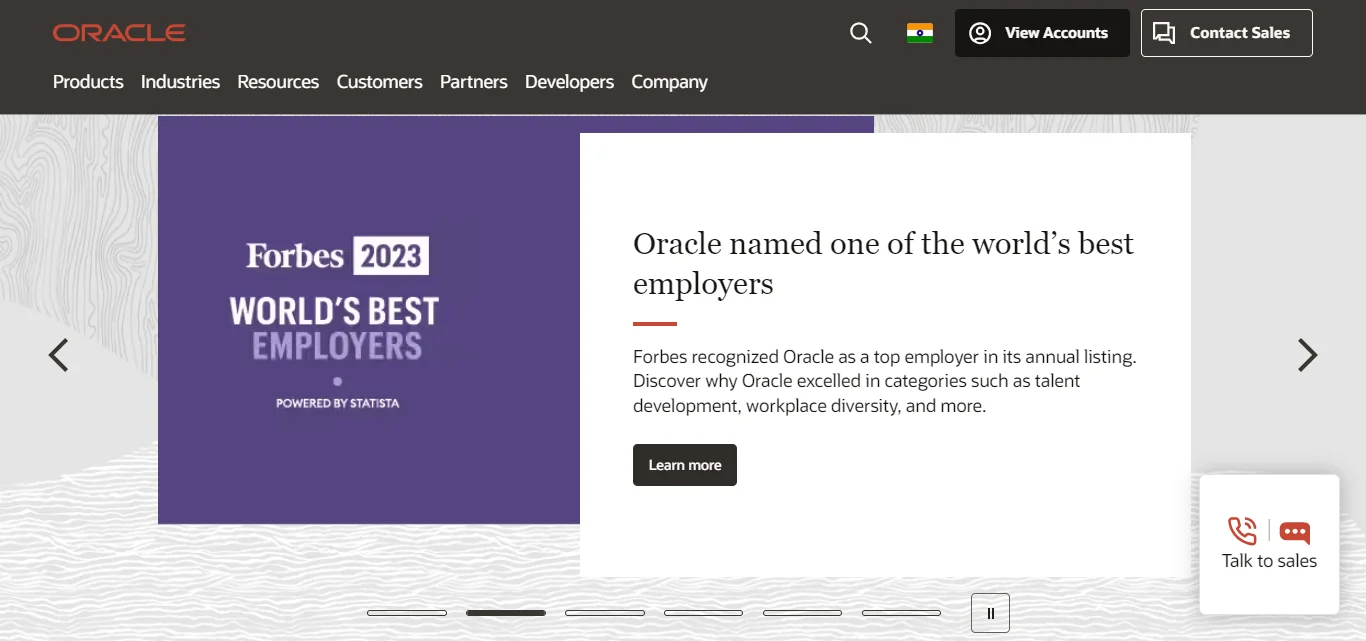1366x641 pixels.
Task: Open the Resources menu
Action: click(x=278, y=82)
